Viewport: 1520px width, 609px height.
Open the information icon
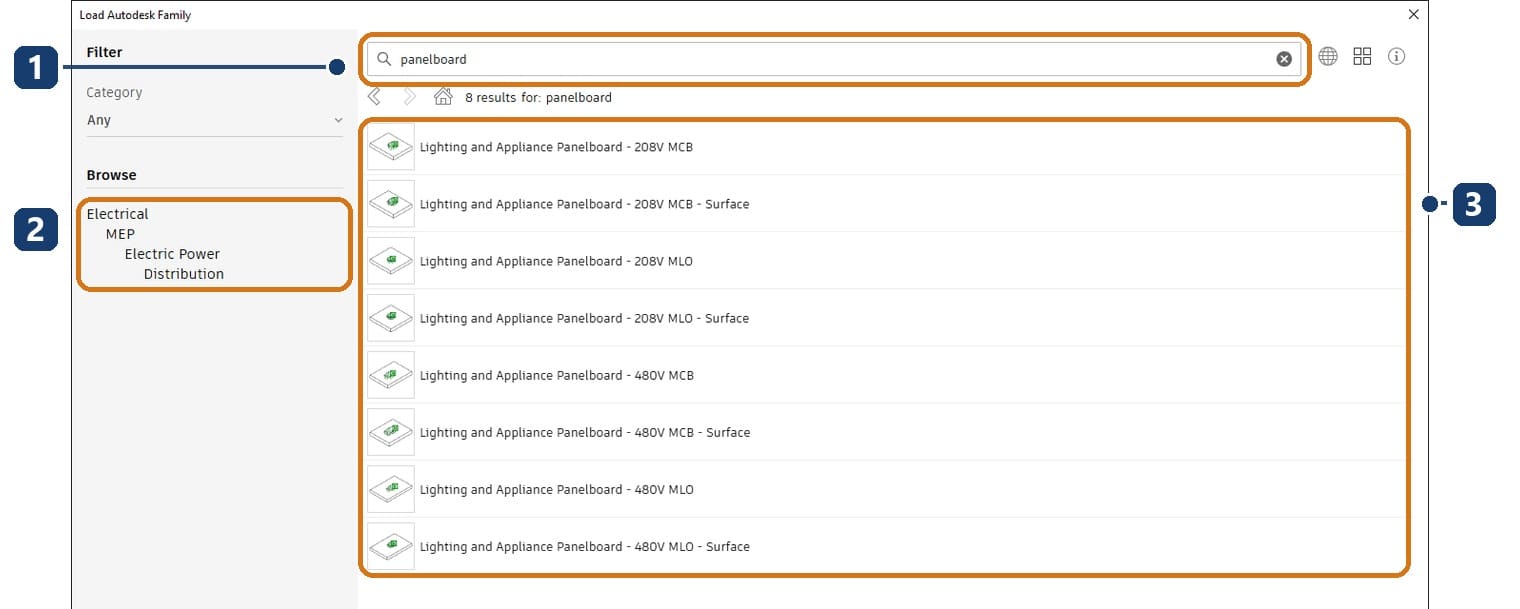pyautogui.click(x=1397, y=57)
